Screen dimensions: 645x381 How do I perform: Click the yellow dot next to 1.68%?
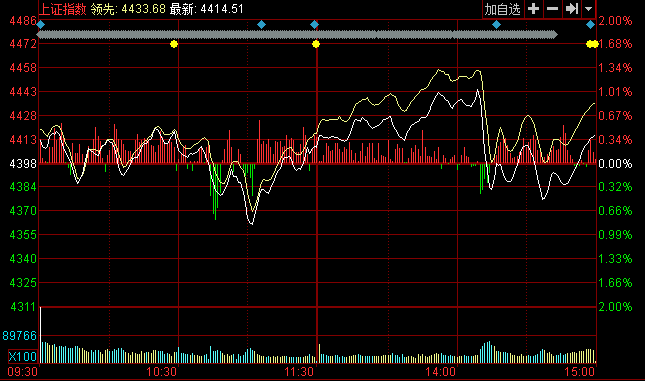[x=592, y=44]
